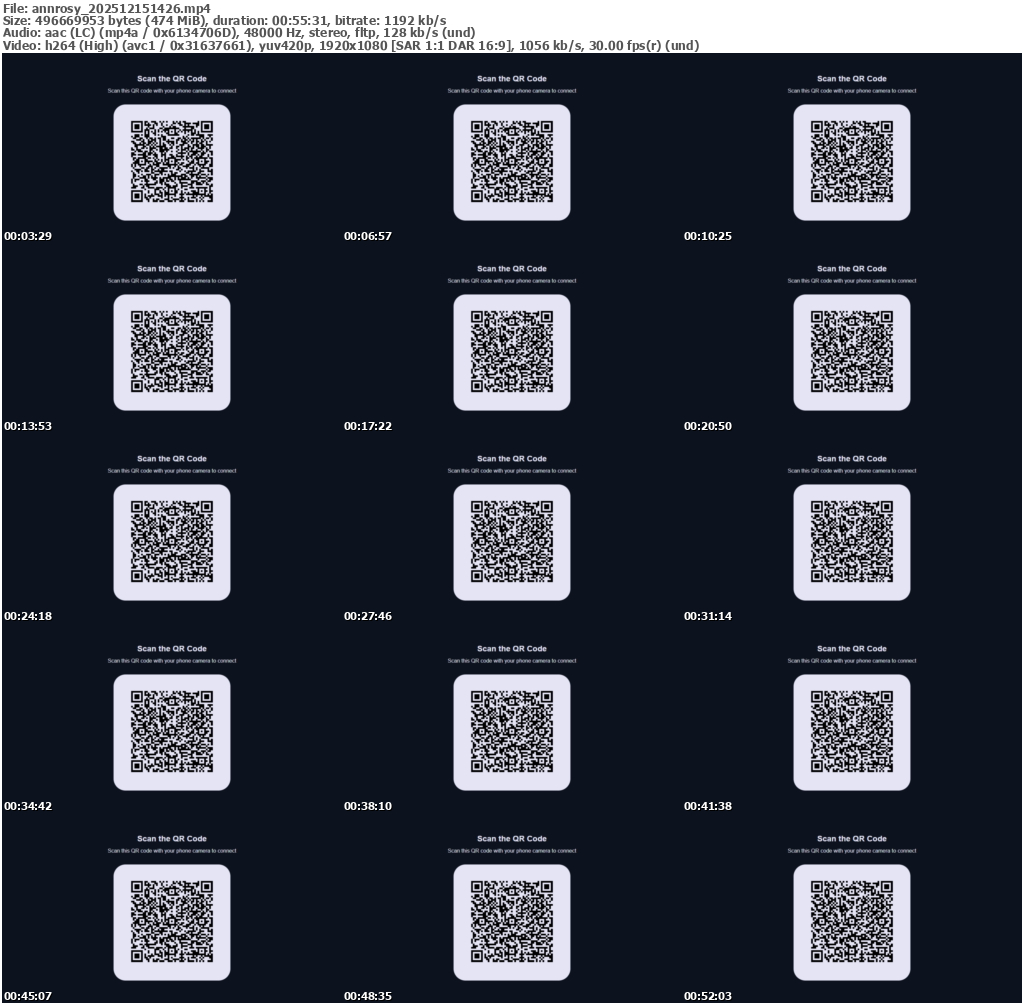Select the QR code thumbnail at 00:20:50
Viewport: 1024px width, 1003px height.
pyautogui.click(x=852, y=352)
